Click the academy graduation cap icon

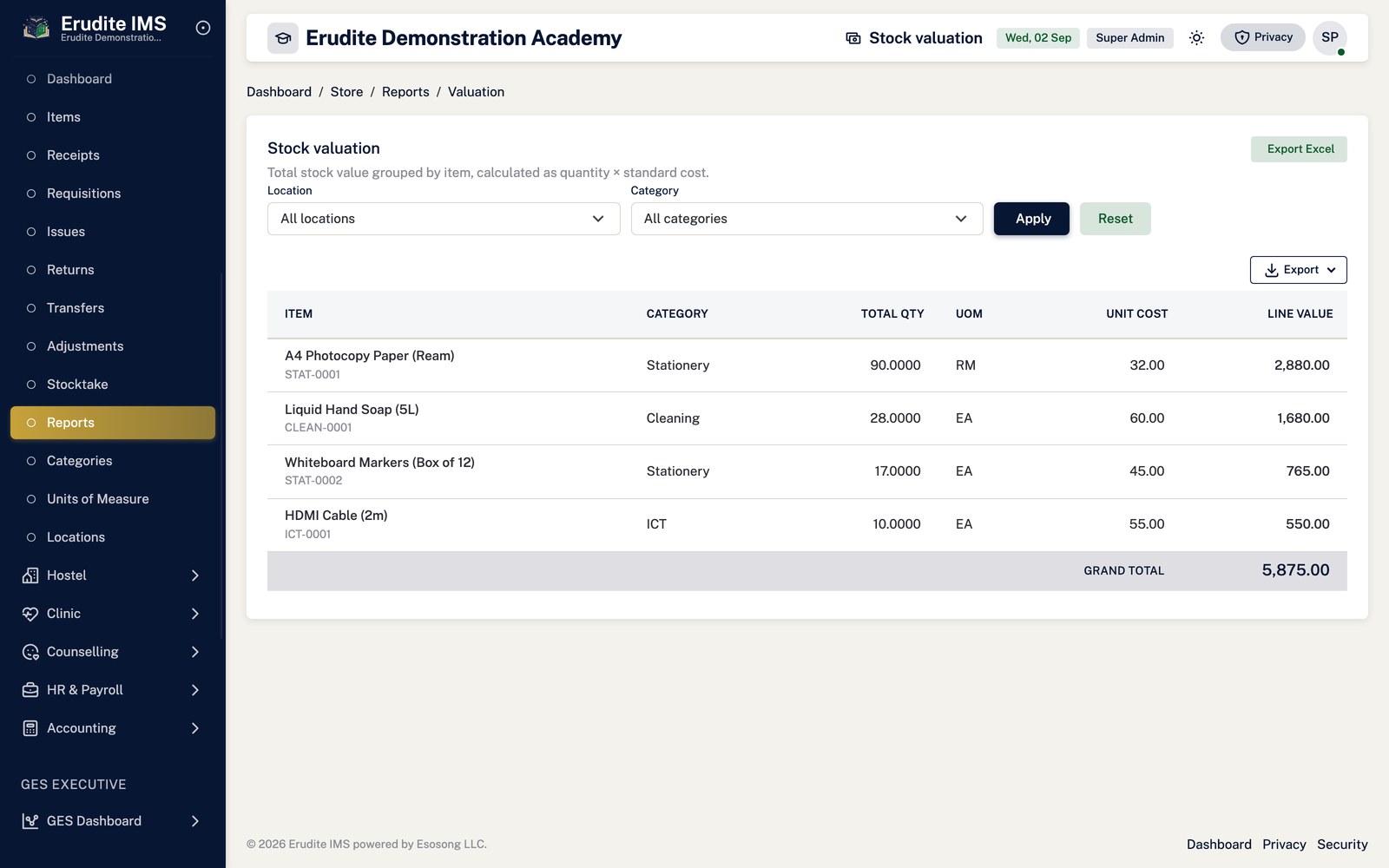tap(283, 38)
